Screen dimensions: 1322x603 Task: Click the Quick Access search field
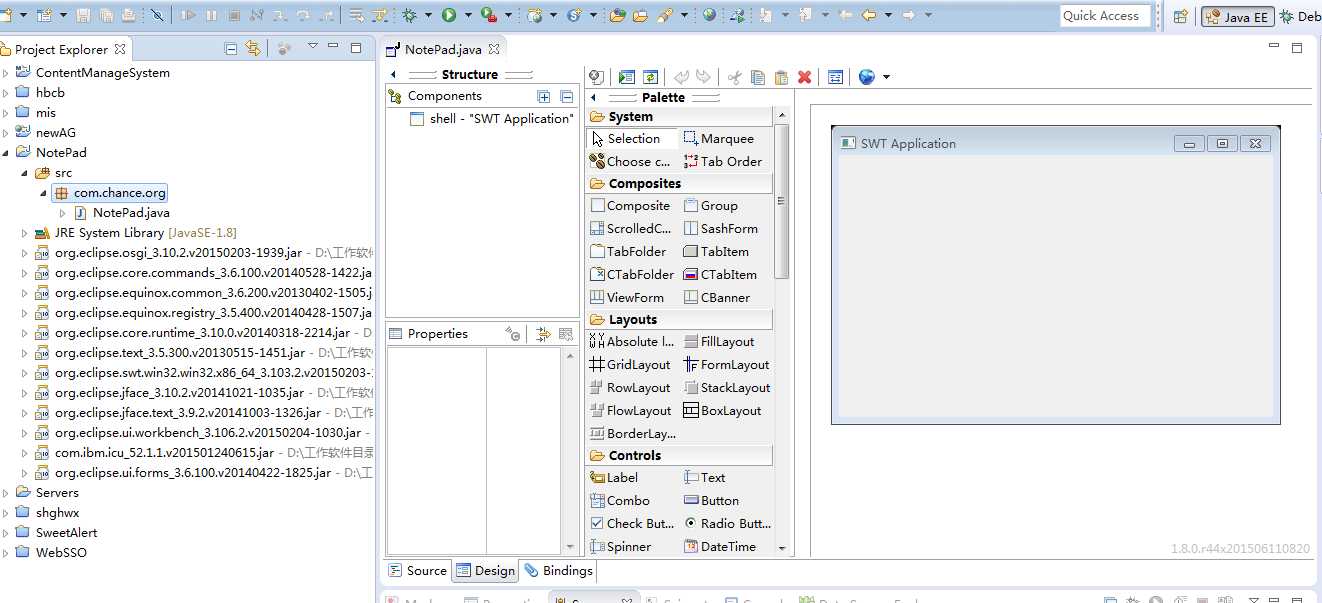[x=1103, y=15]
